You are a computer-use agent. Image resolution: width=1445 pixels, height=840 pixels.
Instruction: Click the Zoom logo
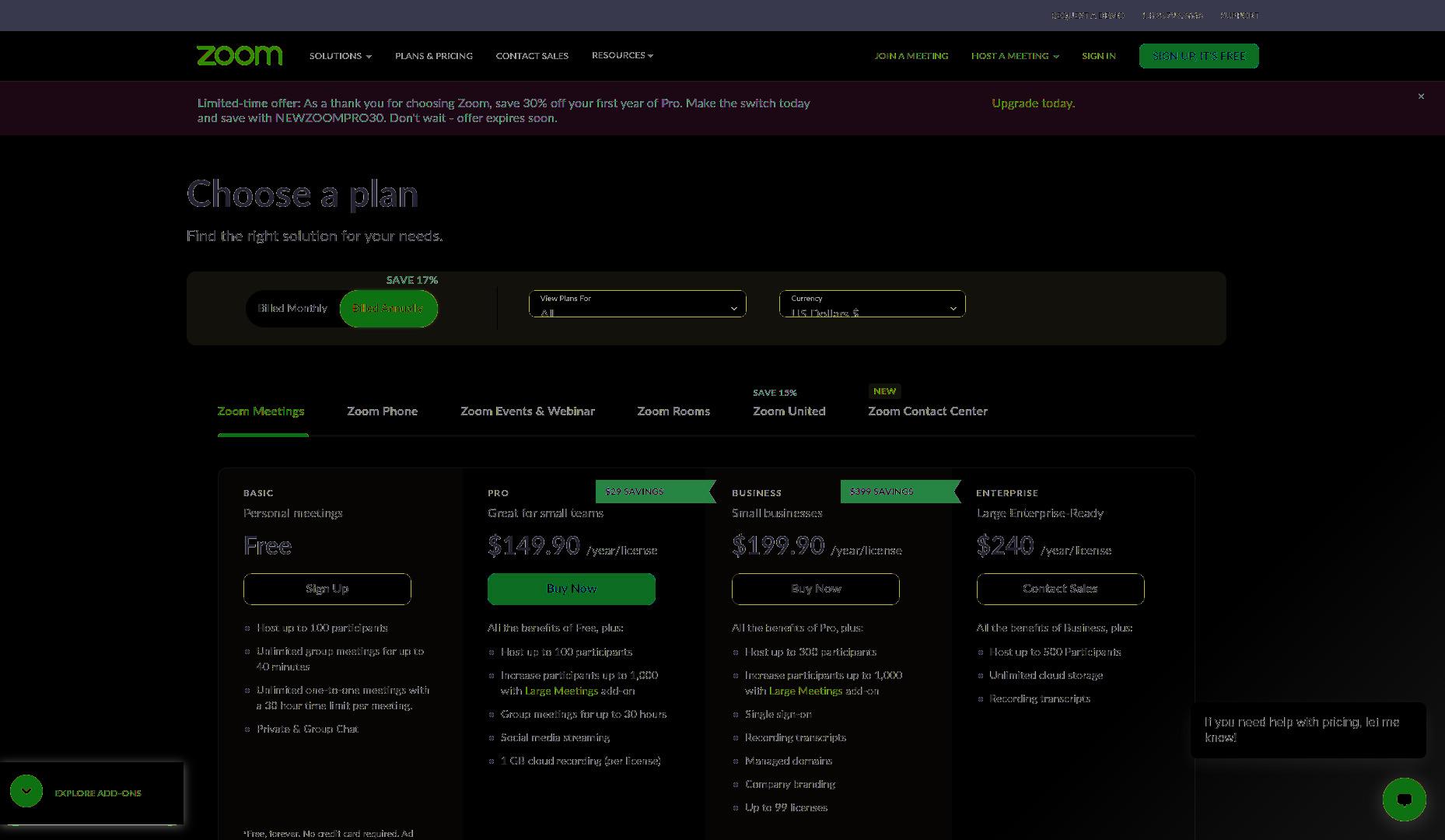coord(240,56)
